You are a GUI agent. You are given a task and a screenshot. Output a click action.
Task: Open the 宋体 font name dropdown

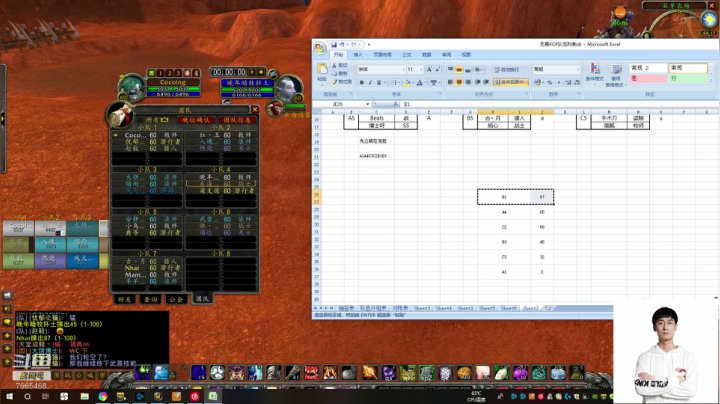(x=404, y=69)
